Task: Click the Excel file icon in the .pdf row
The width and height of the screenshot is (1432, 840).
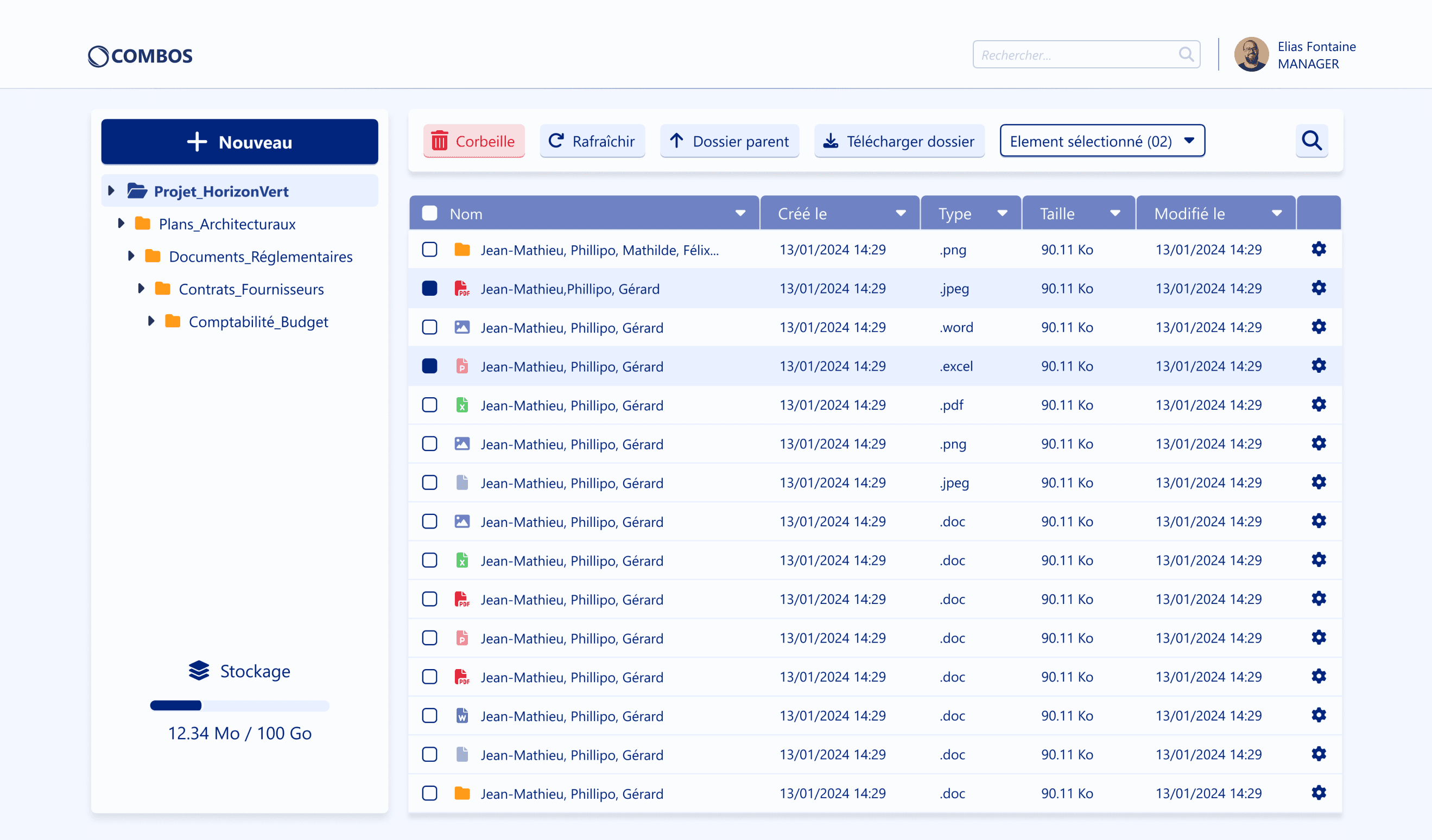Action: click(462, 405)
